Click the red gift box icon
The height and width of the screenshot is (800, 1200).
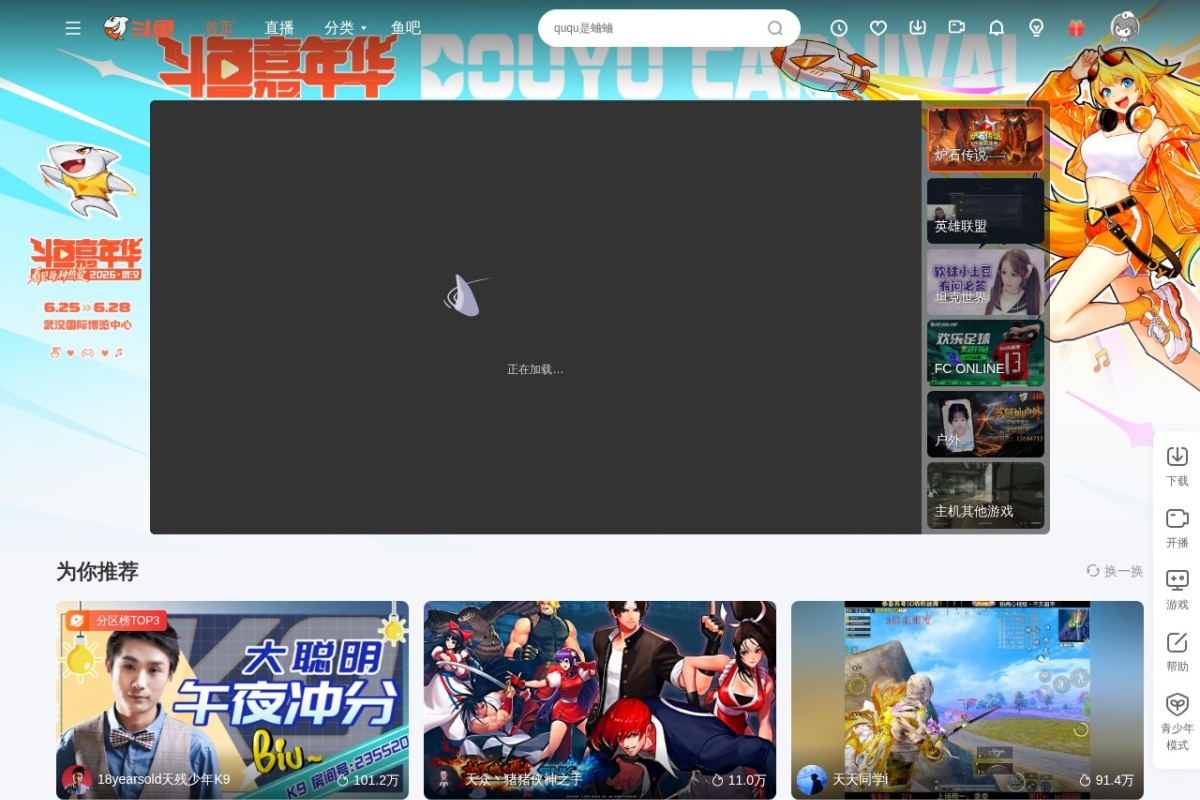(1076, 28)
